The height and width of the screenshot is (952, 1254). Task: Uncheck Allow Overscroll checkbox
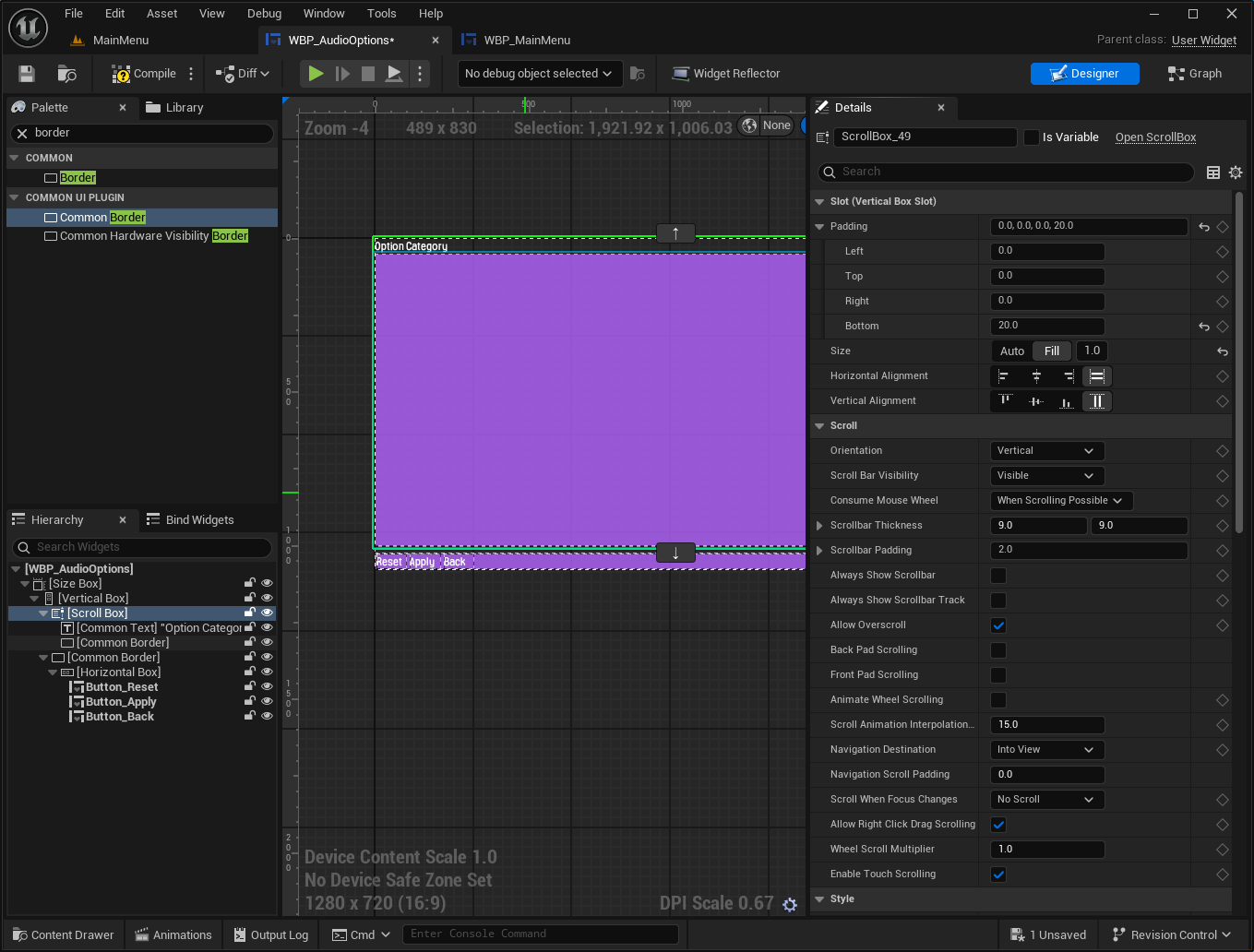pos(998,625)
